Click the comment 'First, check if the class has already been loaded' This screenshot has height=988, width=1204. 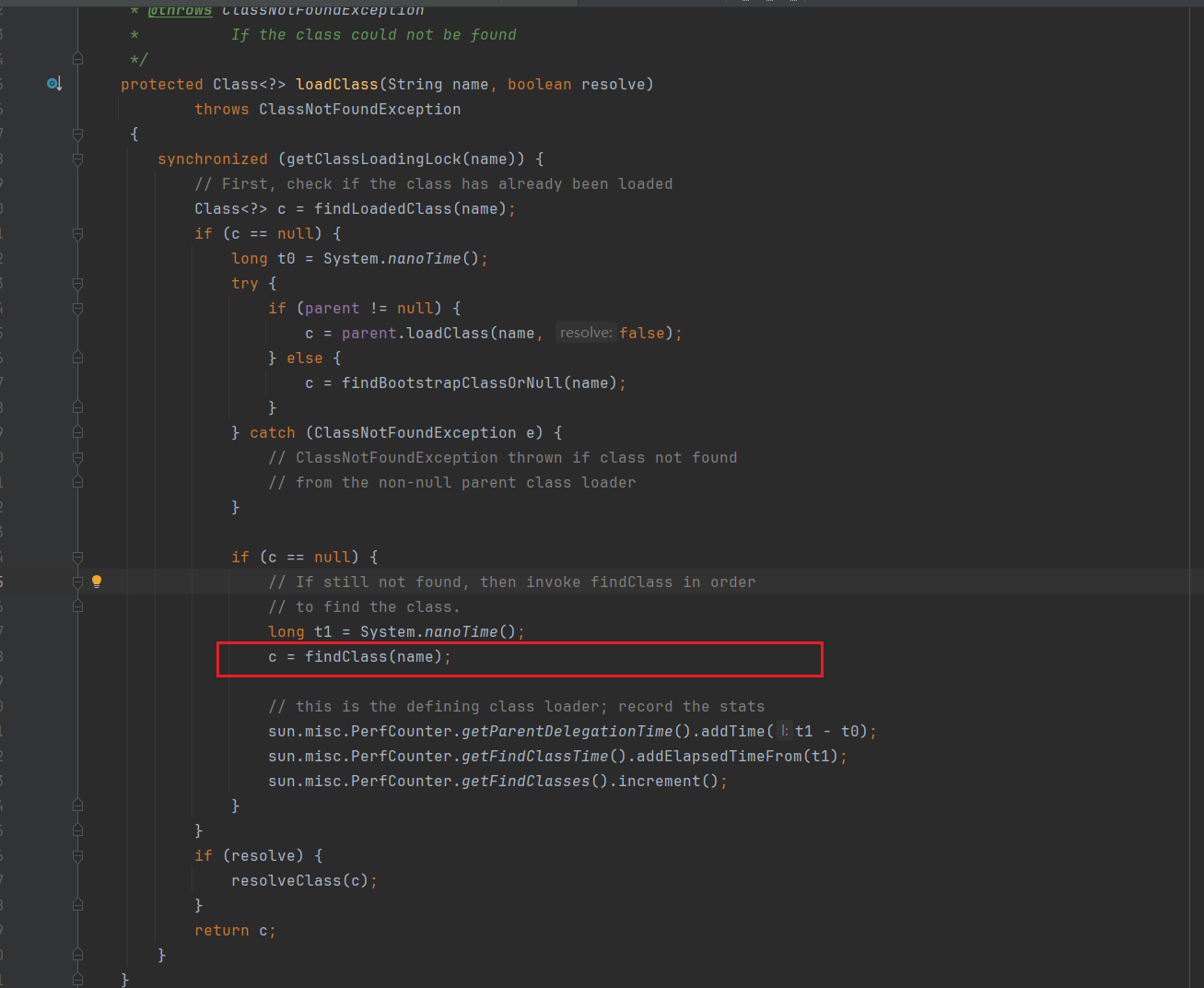(x=434, y=183)
